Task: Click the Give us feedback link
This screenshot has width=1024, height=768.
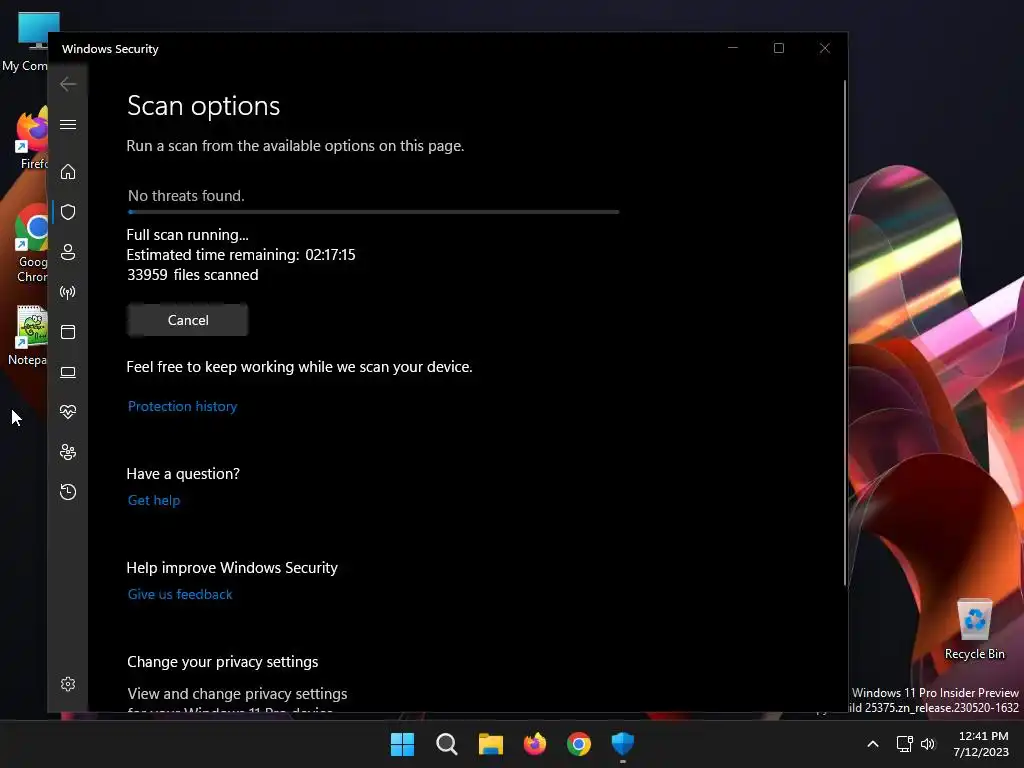Action: click(180, 594)
